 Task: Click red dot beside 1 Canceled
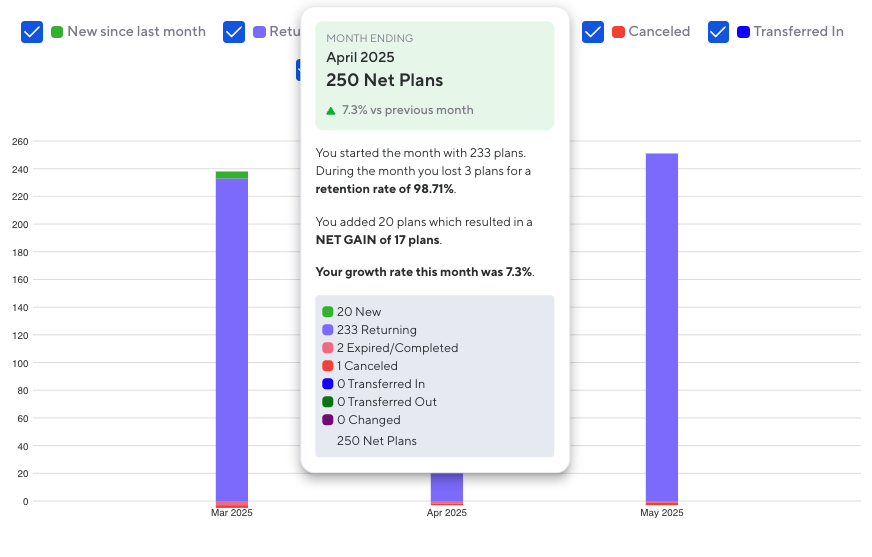click(x=328, y=366)
